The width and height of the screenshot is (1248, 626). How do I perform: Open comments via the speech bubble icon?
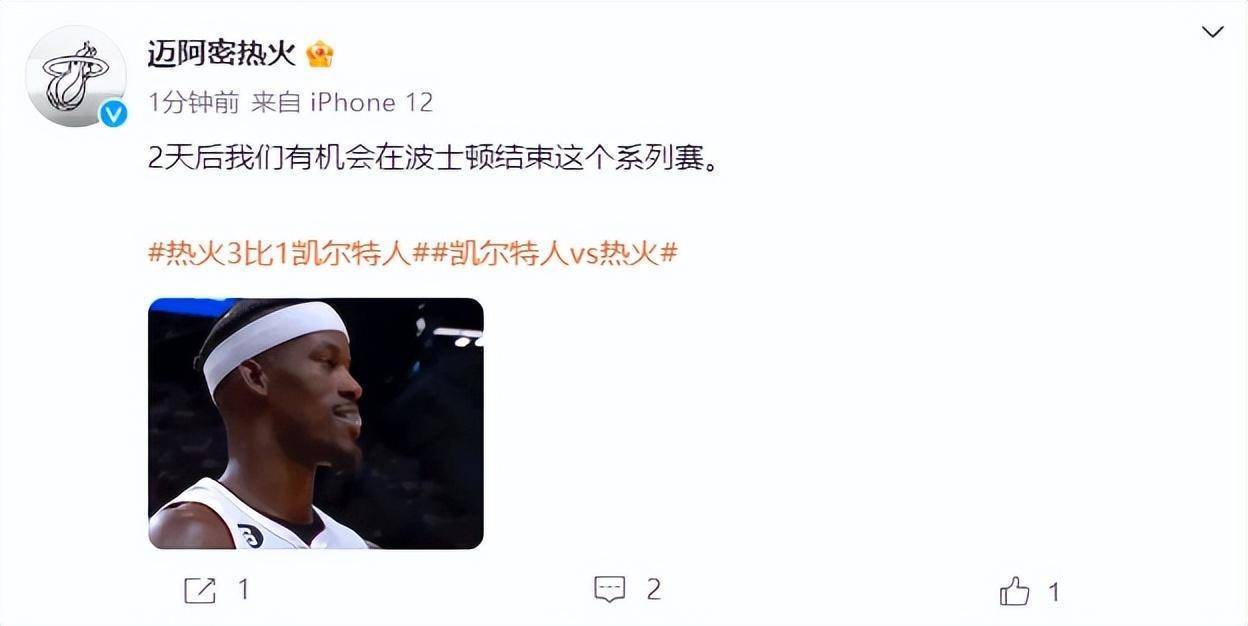610,589
